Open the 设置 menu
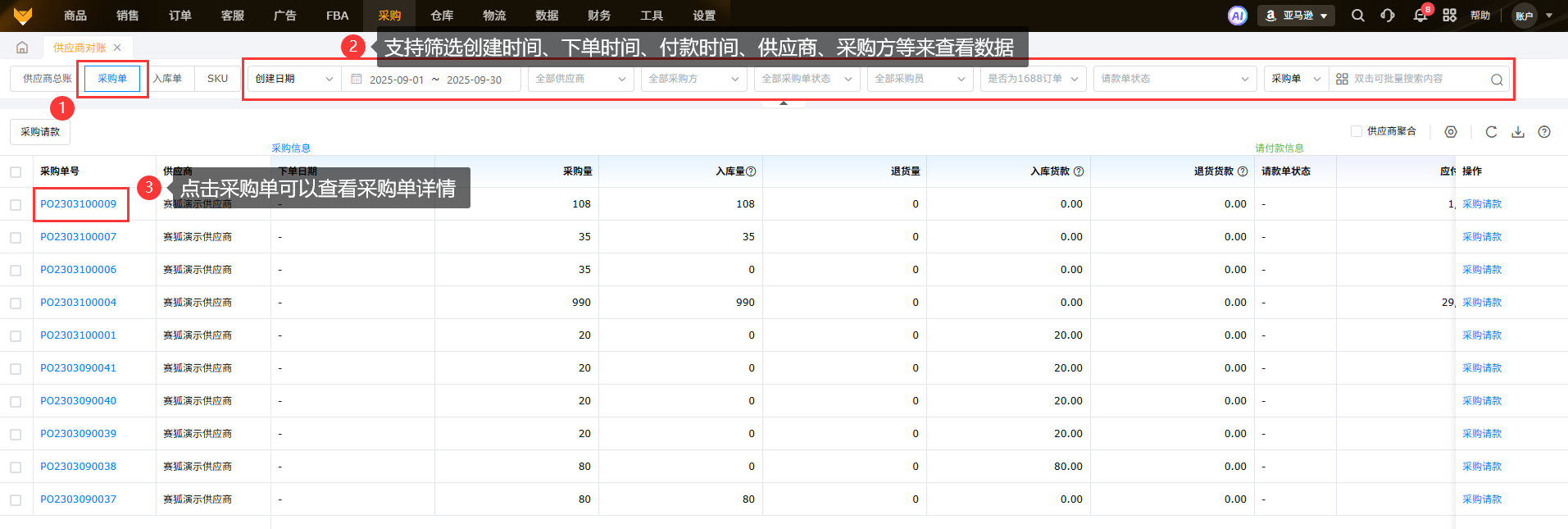Image resolution: width=1568 pixels, height=529 pixels. coord(704,16)
